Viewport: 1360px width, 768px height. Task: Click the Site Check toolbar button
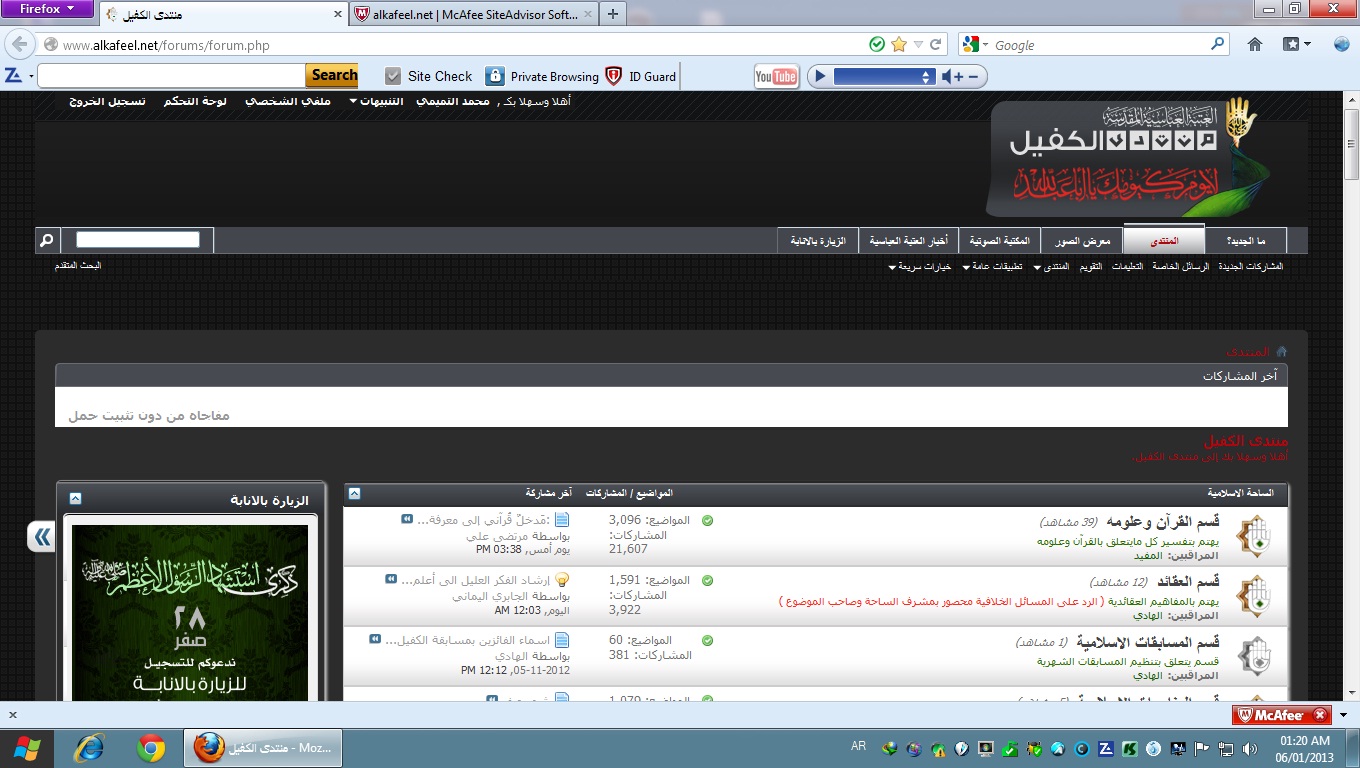pos(428,76)
